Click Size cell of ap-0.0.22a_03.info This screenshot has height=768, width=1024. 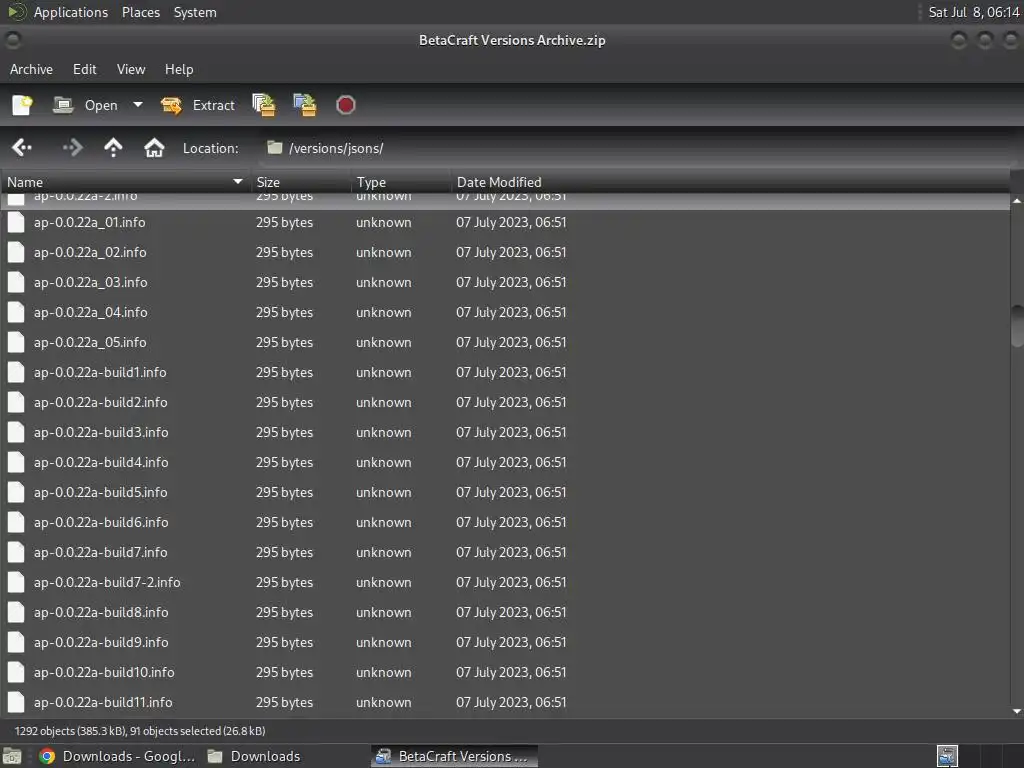[x=285, y=282]
